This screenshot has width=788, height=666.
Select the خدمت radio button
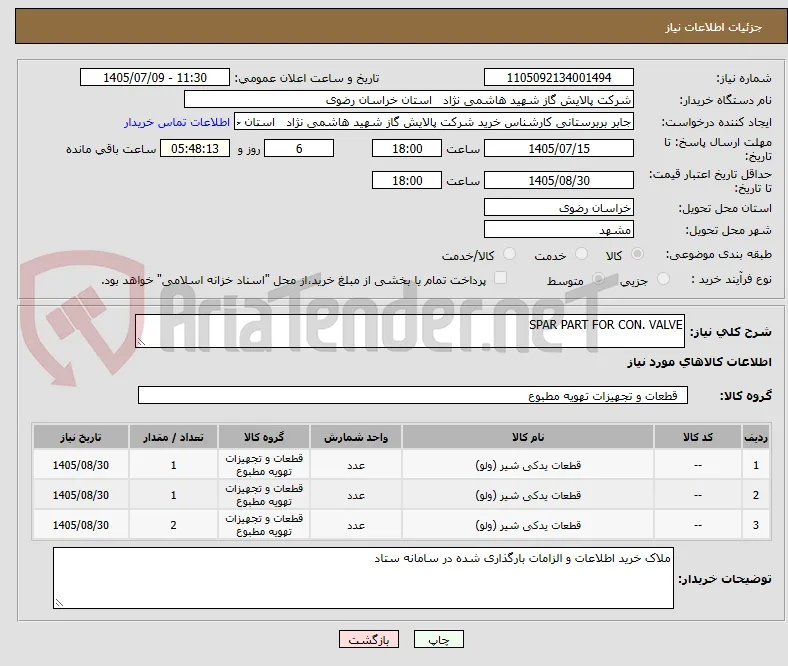click(581, 254)
